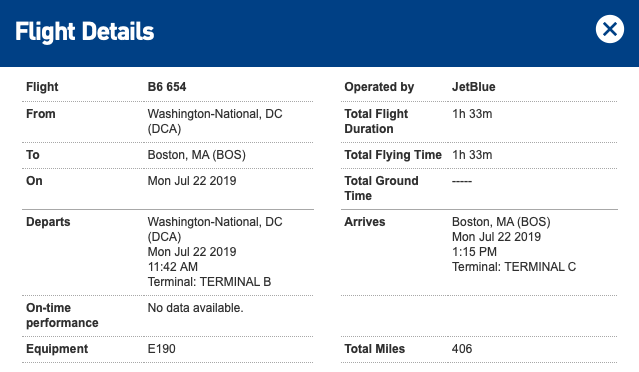639x372 pixels.
Task: Click the Arrives label
Action: 365,222
